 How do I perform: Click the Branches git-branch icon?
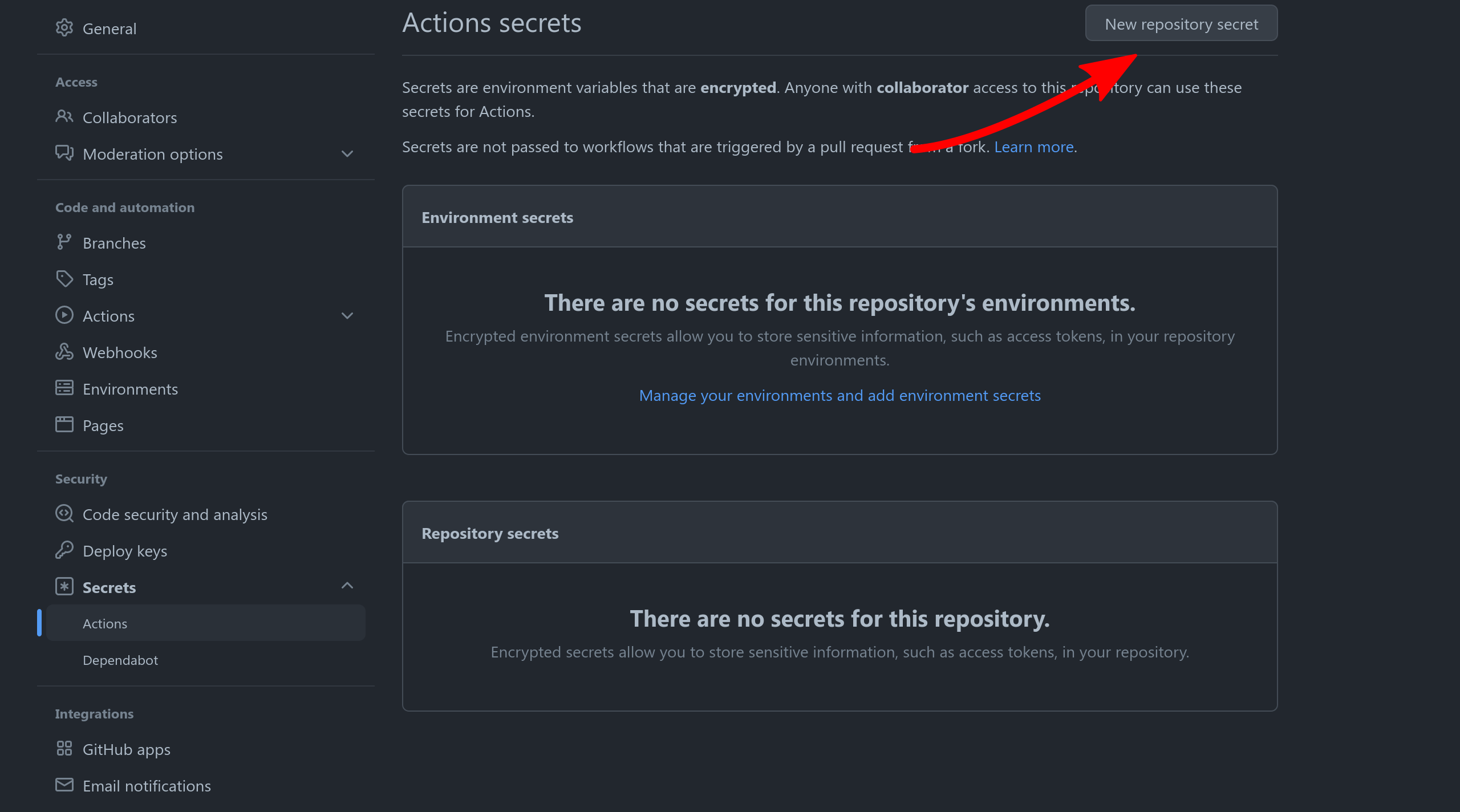[x=64, y=242]
